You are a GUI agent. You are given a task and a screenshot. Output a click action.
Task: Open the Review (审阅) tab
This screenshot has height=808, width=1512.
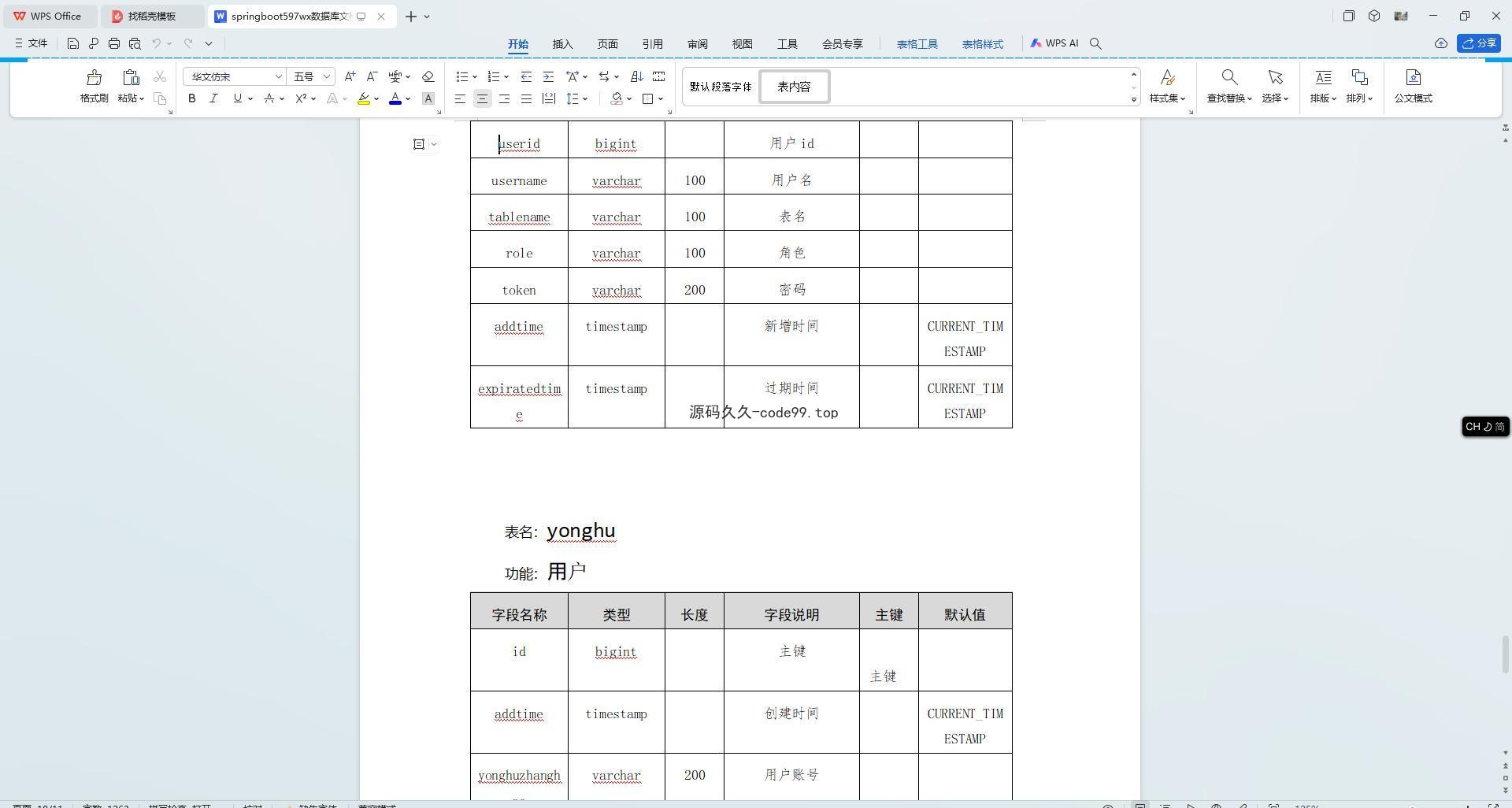click(697, 44)
